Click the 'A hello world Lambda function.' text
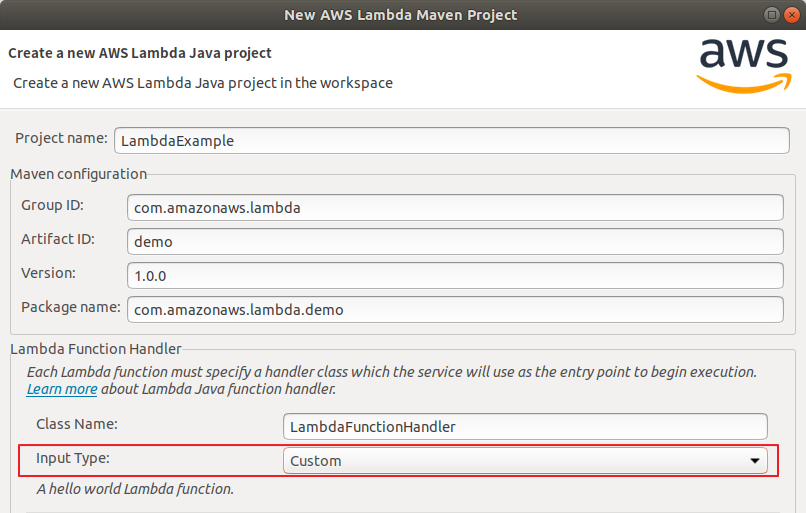Viewport: 806px width, 513px height. (x=135, y=489)
